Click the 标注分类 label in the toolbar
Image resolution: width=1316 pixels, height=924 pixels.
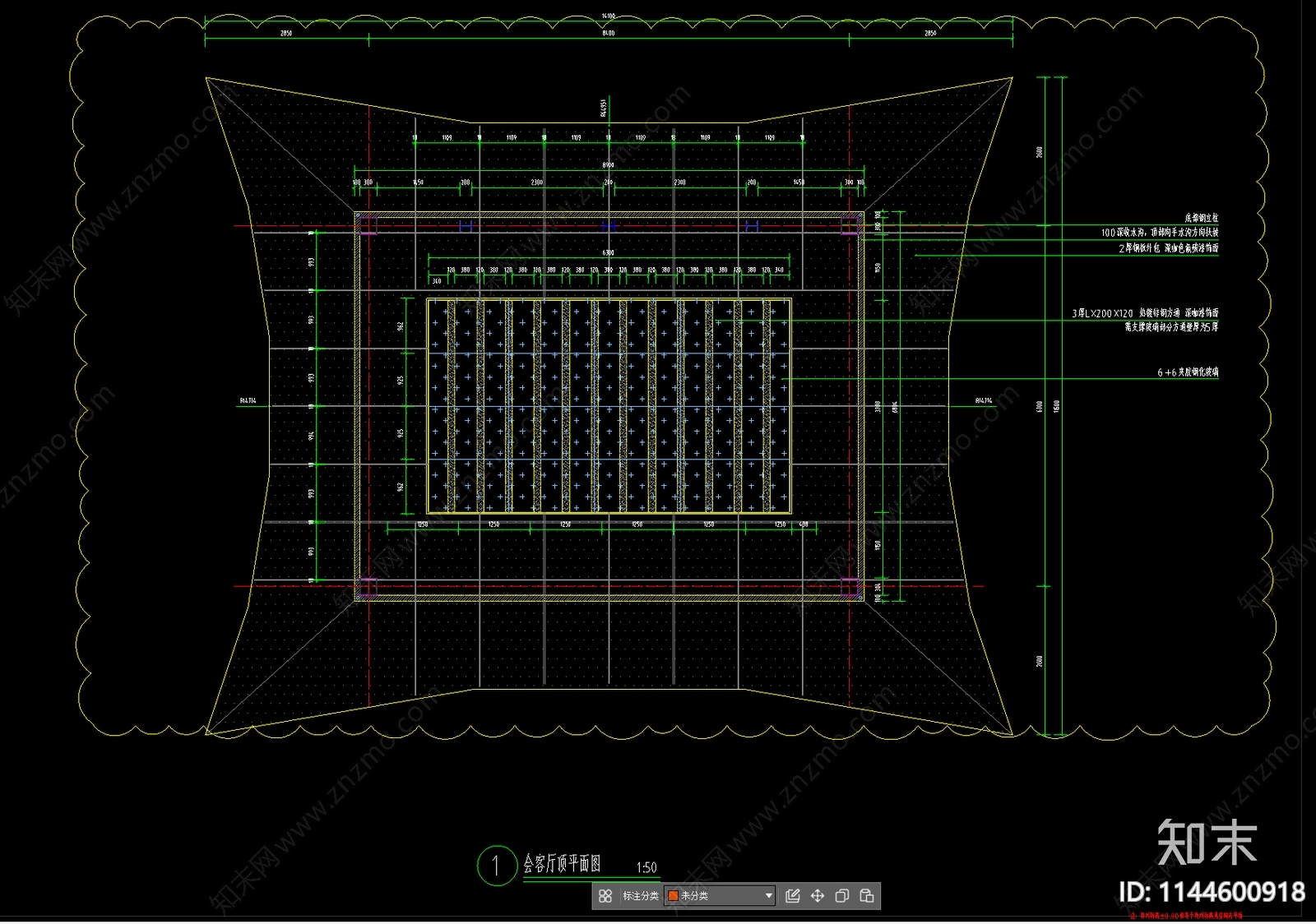pyautogui.click(x=640, y=896)
